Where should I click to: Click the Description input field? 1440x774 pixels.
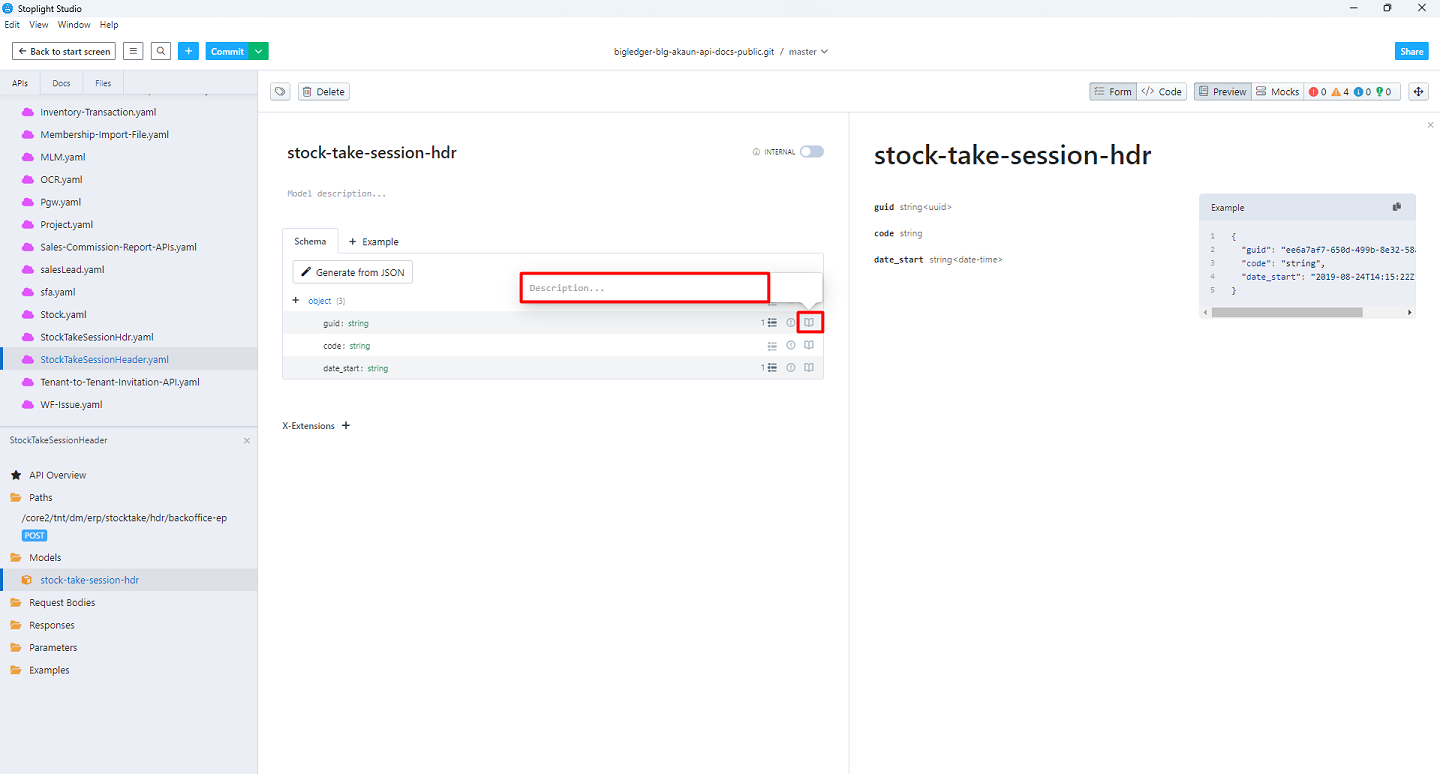[x=644, y=288]
